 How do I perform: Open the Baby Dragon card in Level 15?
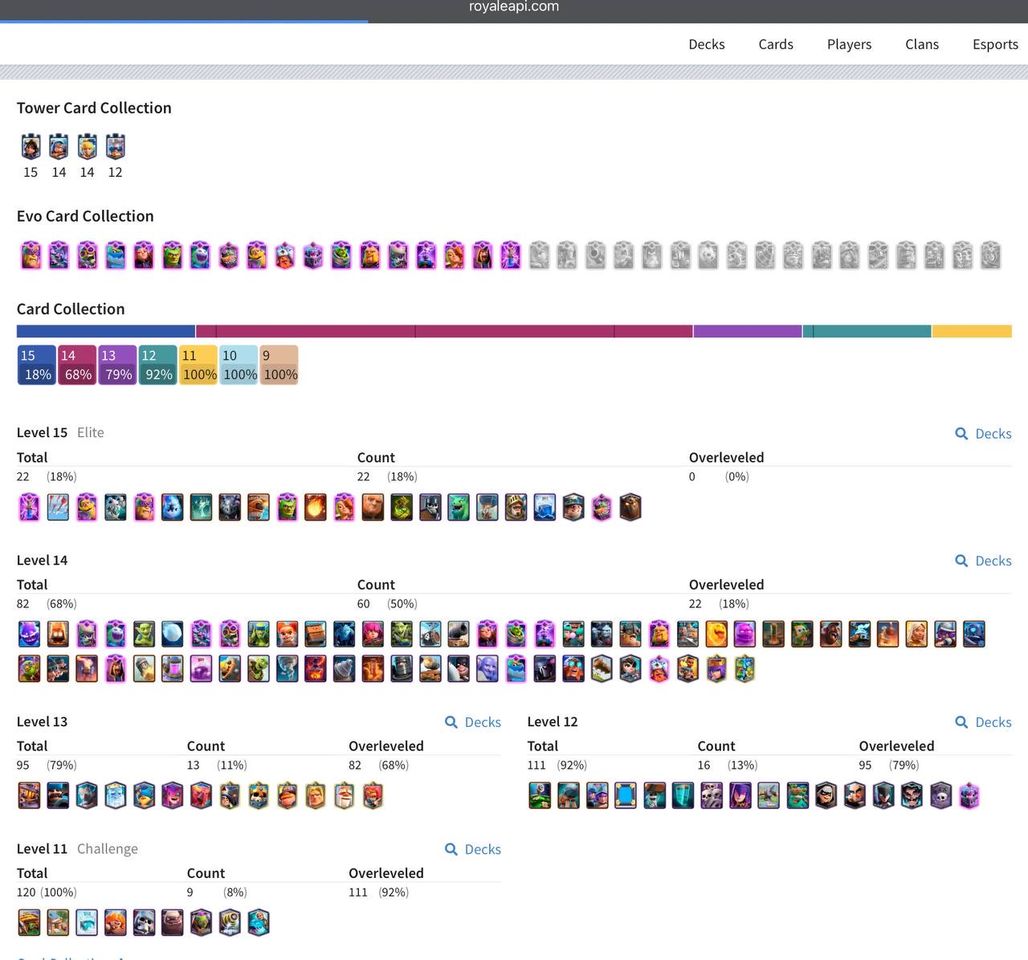pyautogui.click(x=458, y=508)
